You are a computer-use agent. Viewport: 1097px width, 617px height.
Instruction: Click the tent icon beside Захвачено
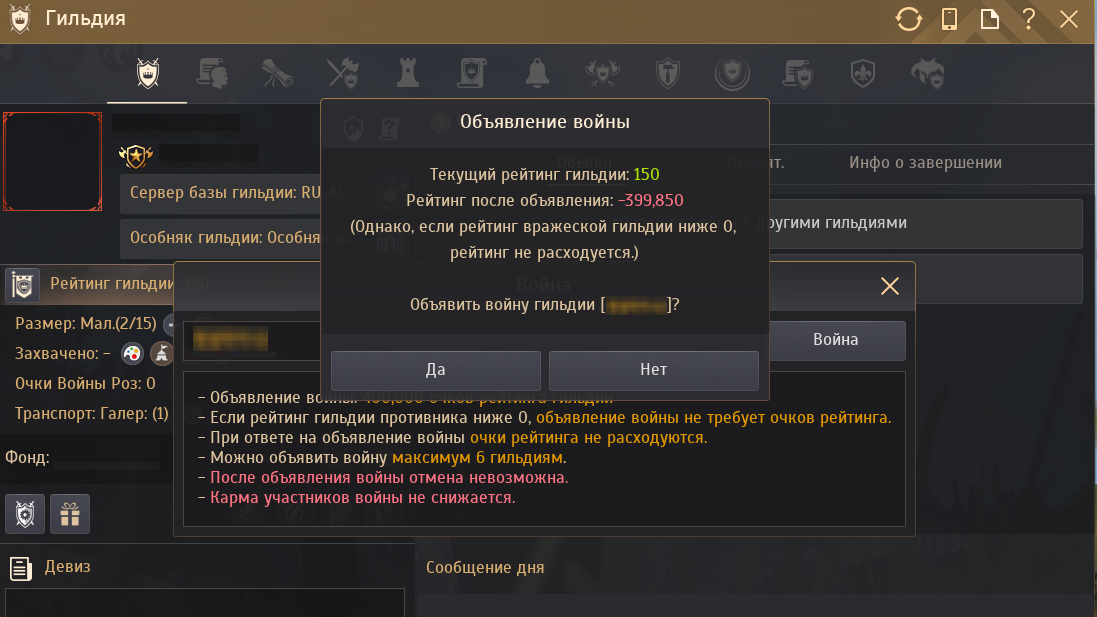[x=162, y=353]
